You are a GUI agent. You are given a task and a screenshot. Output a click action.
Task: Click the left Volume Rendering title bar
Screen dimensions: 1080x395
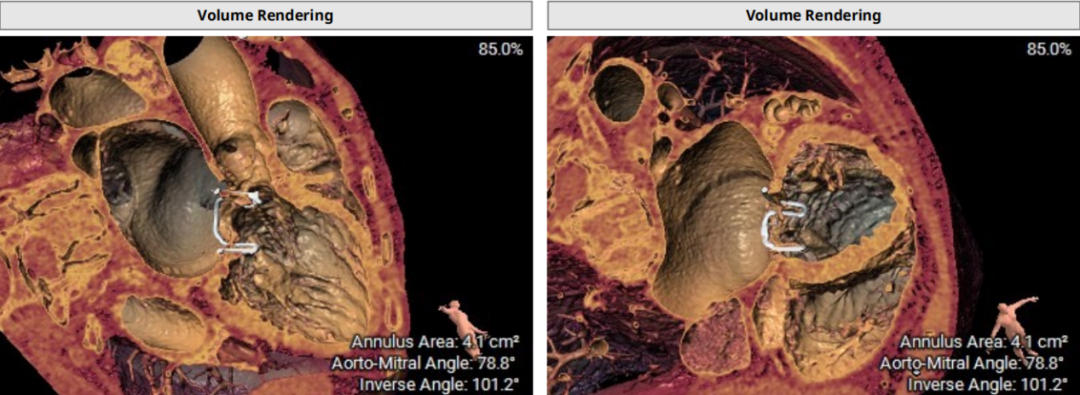point(266,15)
